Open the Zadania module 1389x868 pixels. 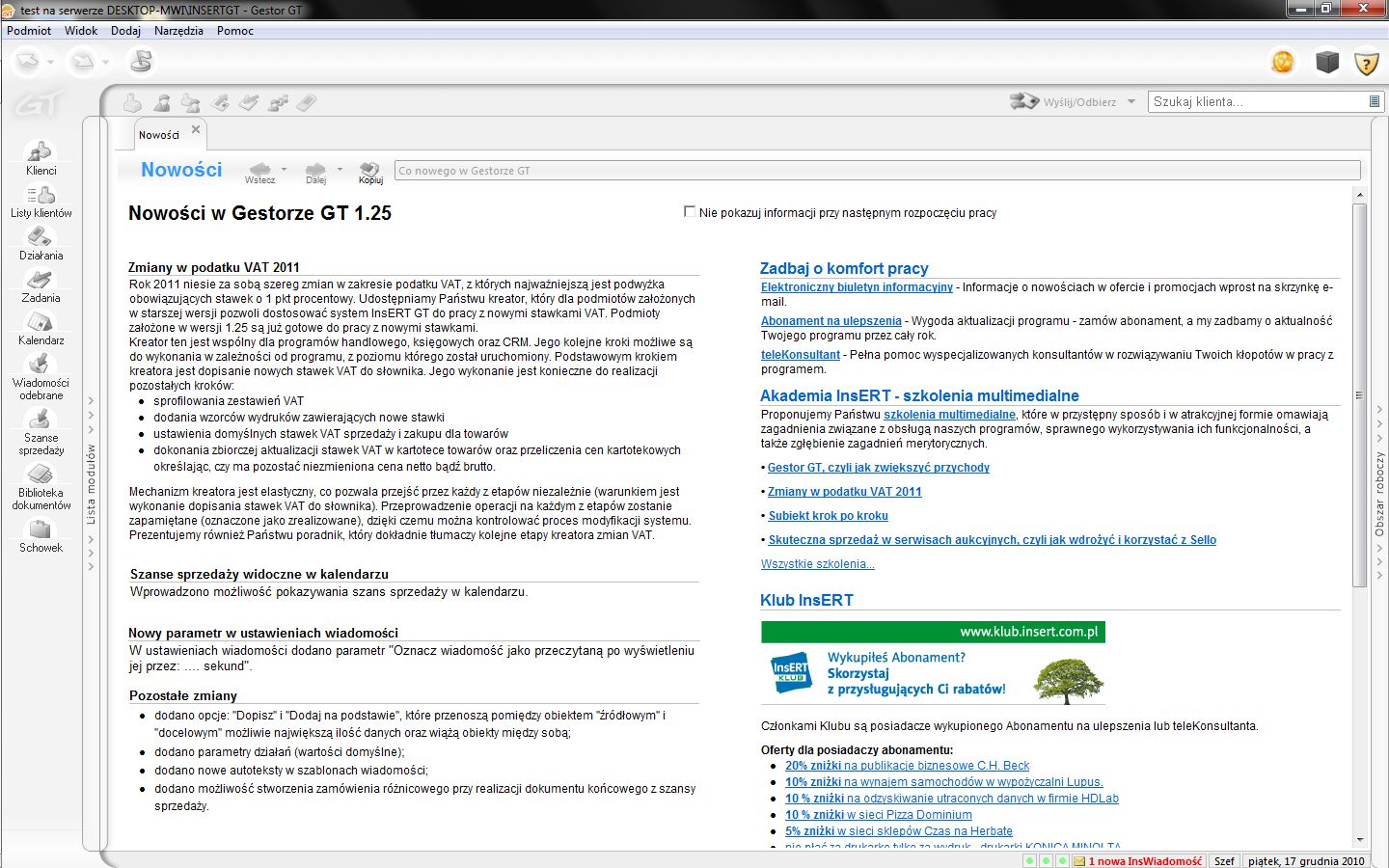tap(41, 286)
